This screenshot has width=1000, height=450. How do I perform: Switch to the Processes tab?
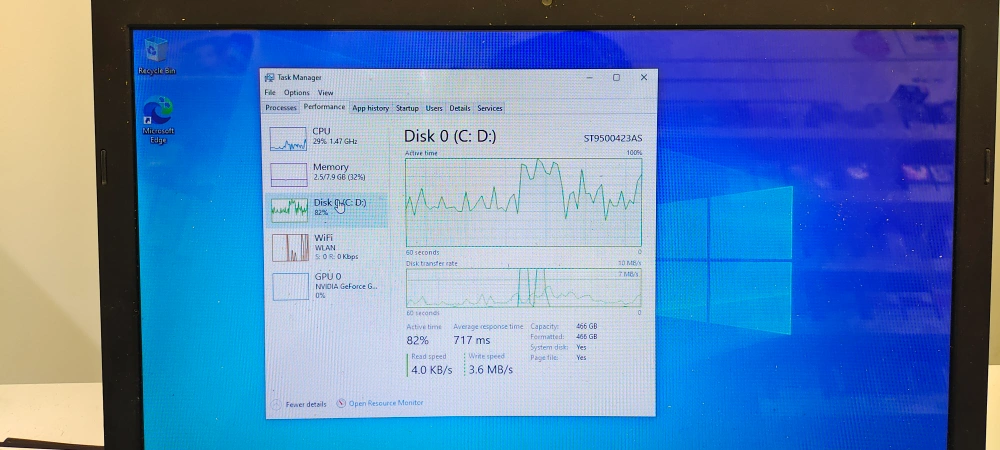point(281,108)
